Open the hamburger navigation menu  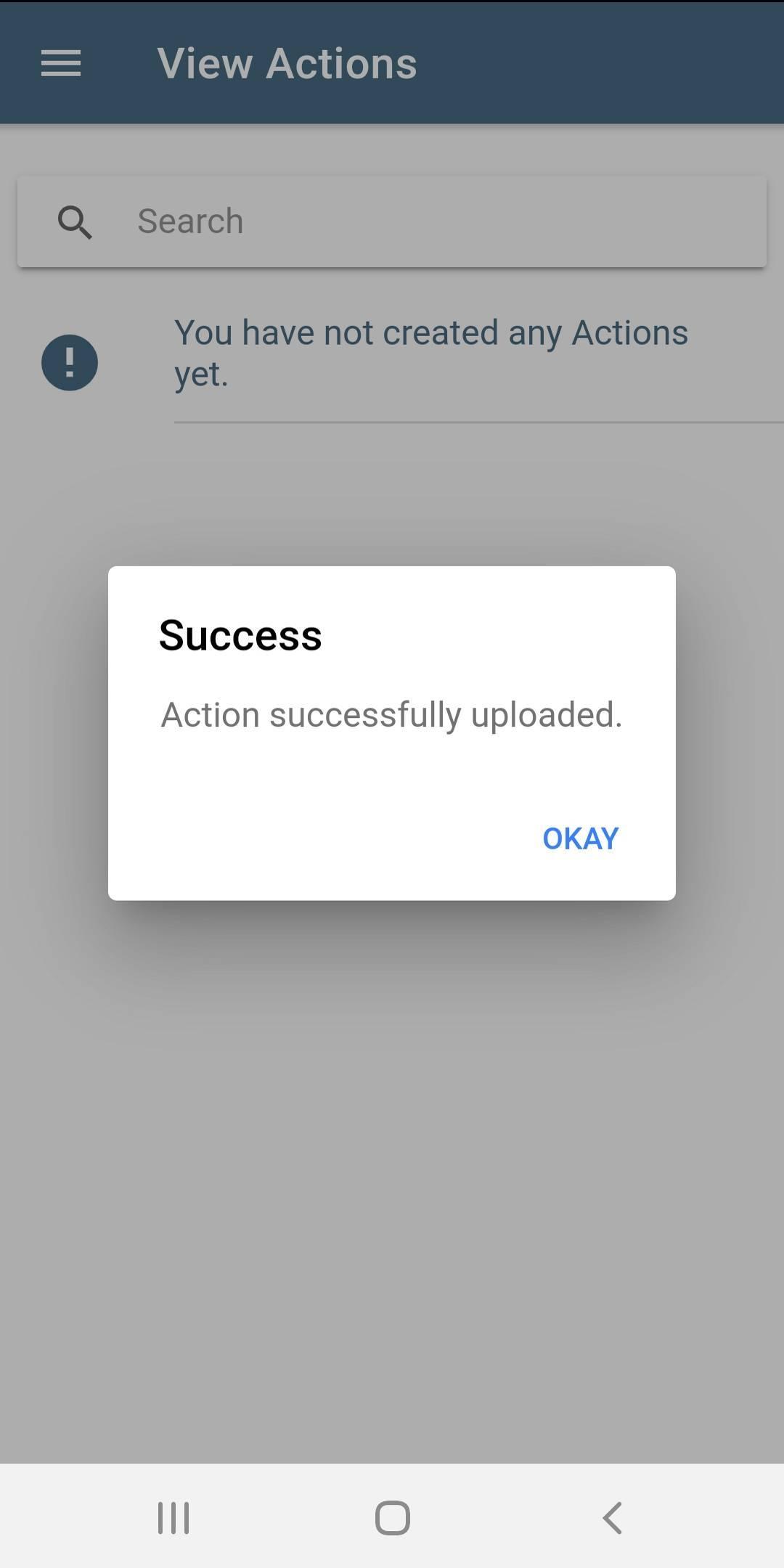click(61, 63)
